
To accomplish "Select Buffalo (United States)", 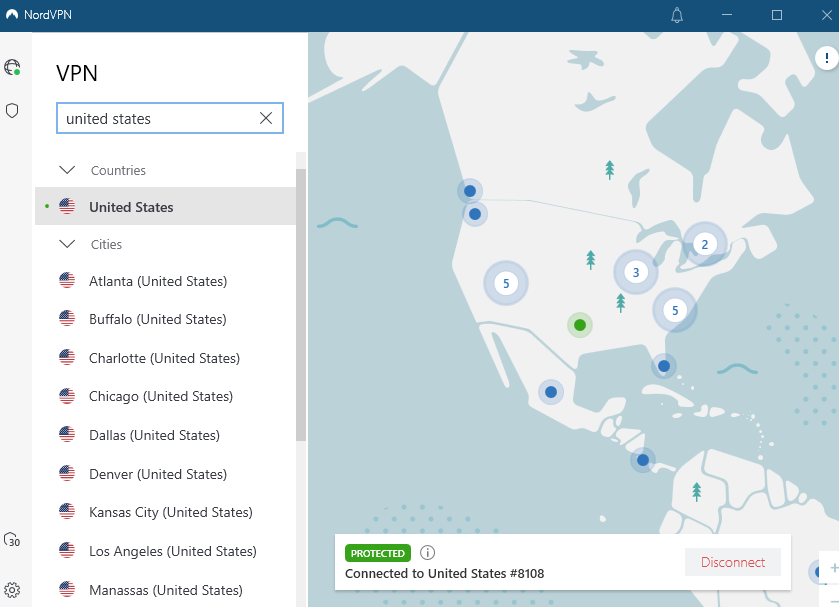I will (165, 319).
